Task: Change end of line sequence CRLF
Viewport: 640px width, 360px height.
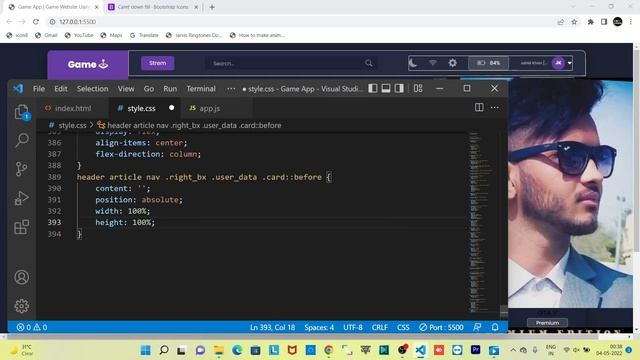Action: tap(380, 327)
